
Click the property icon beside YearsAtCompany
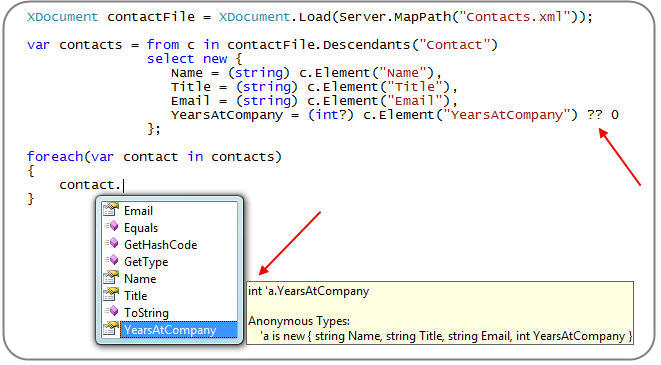tap(111, 328)
